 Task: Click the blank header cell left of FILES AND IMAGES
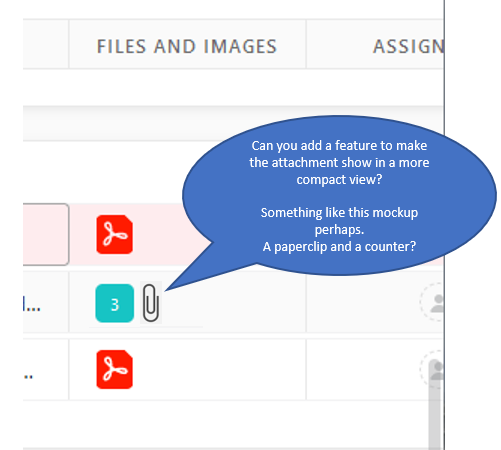tap(46, 44)
